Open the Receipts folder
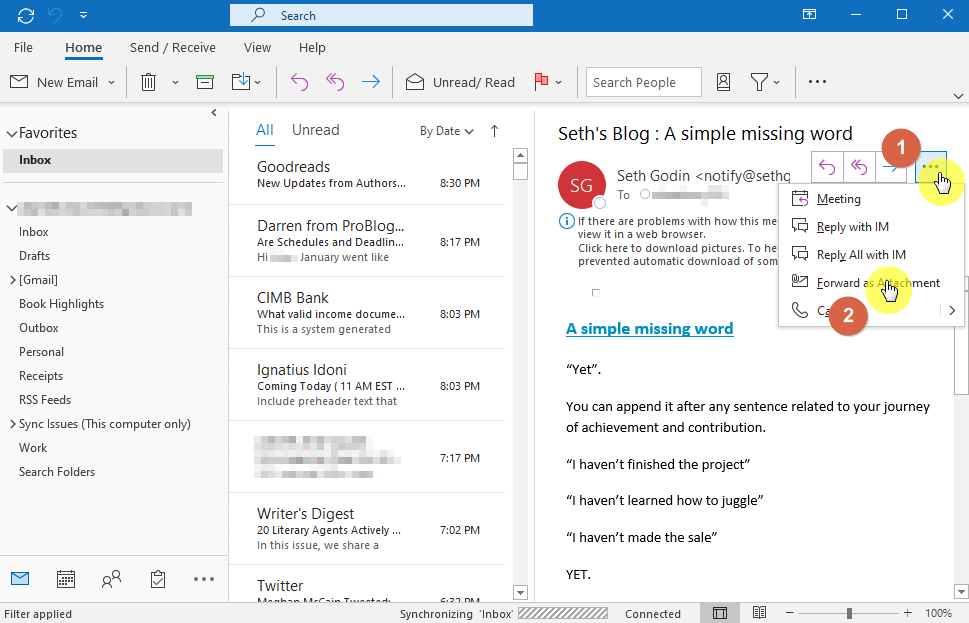The image size is (969, 623). pos(41,376)
